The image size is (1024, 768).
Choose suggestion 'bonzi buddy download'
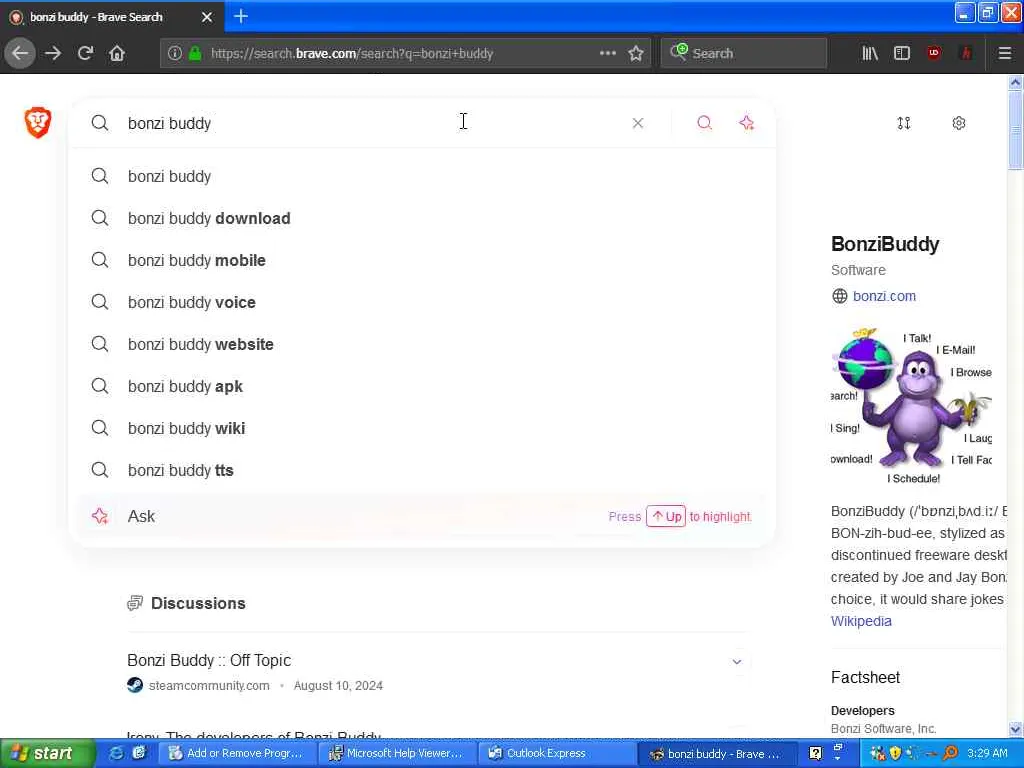[x=422, y=218]
